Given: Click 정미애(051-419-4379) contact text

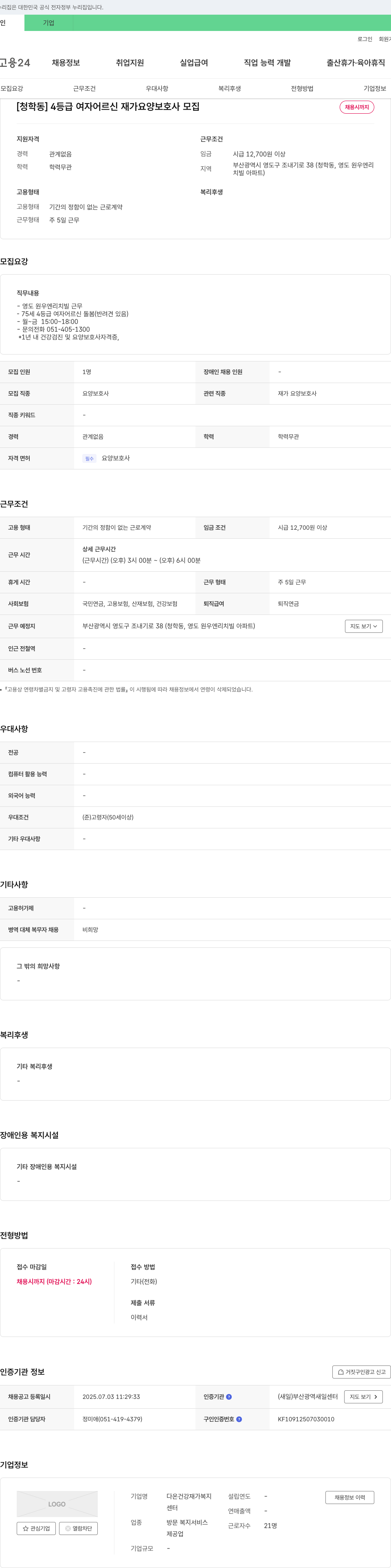Looking at the screenshot, I should click(112, 1419).
